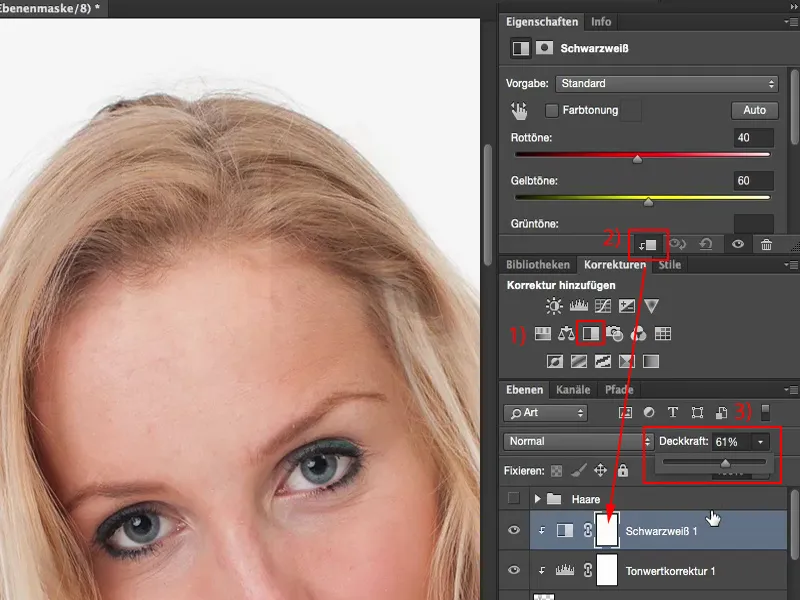Viewport: 800px width, 600px height.
Task: Open Eigenschaften panel flyout menu
Action: click(x=790, y=22)
